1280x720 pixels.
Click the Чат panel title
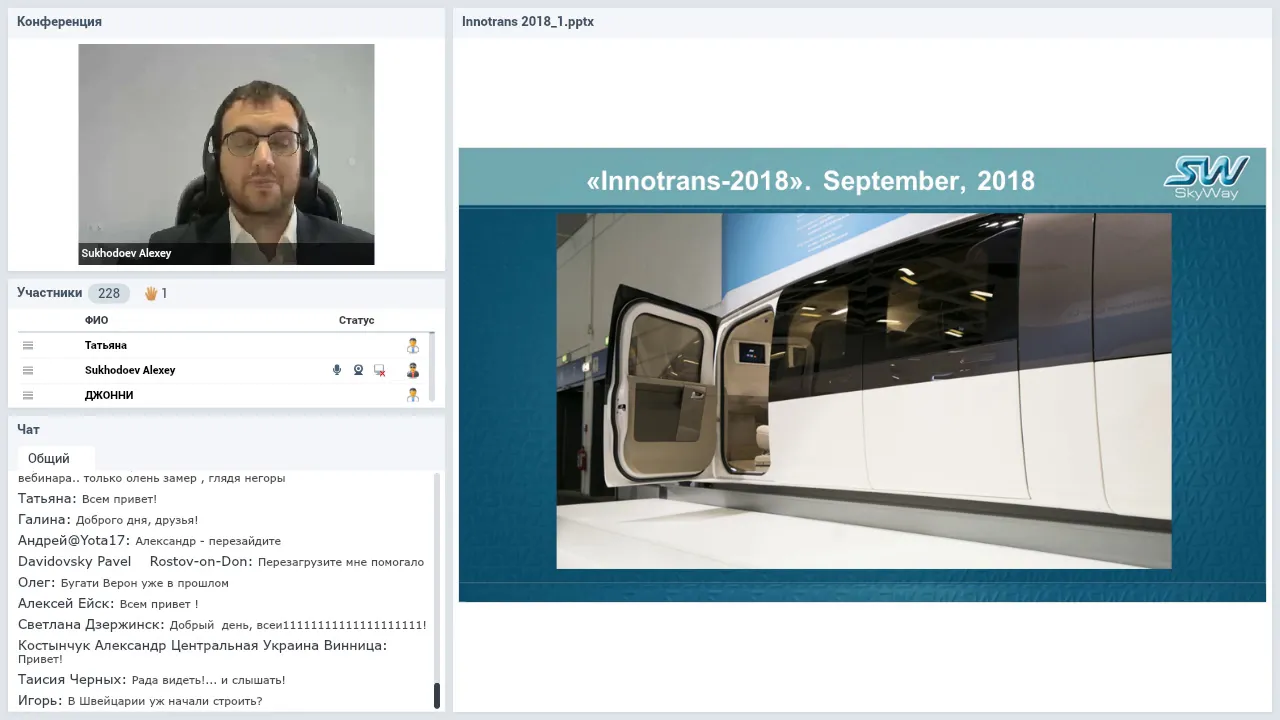28,429
